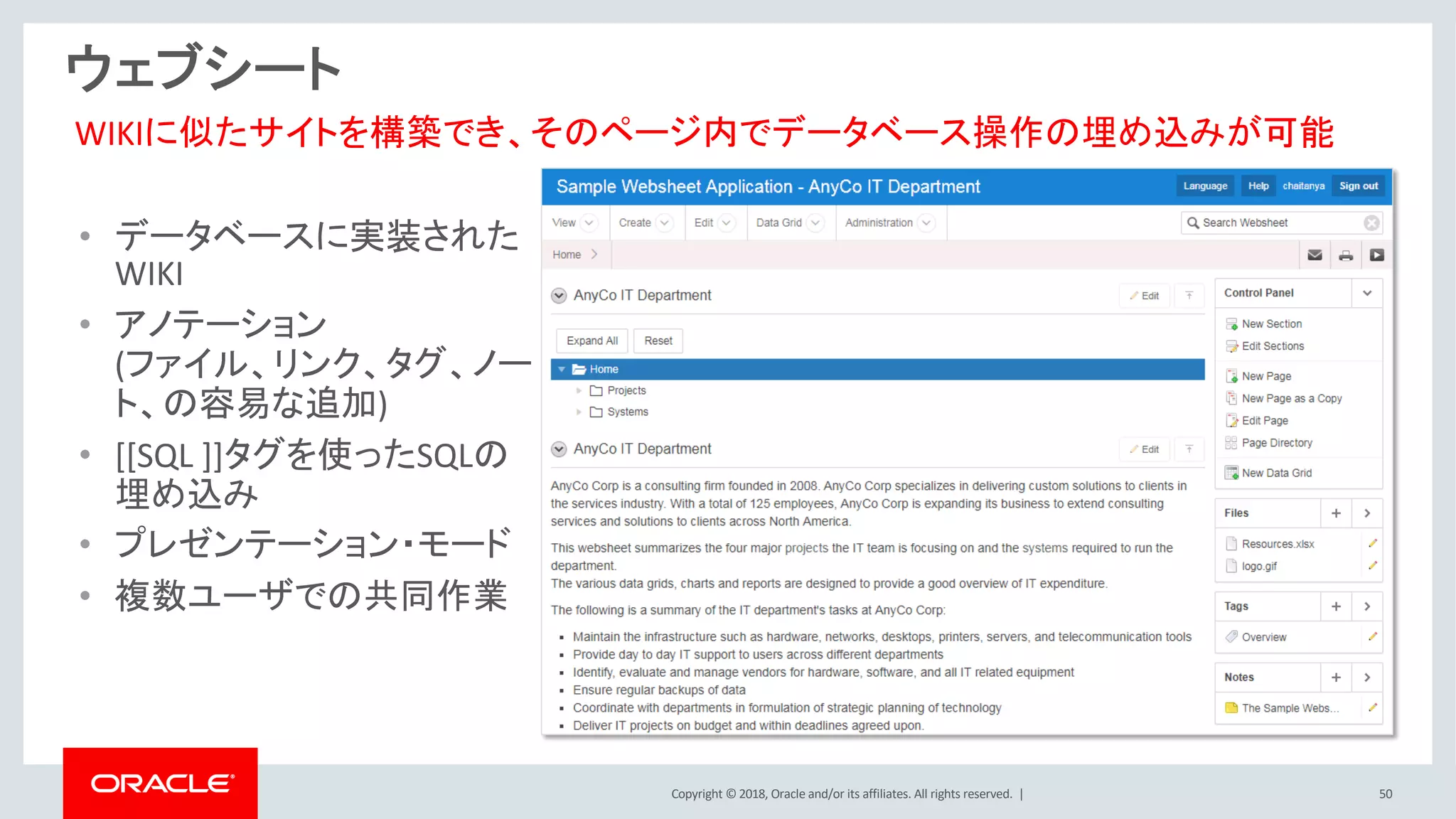Click the New Page as a Copy link
The height and width of the screenshot is (819, 1456).
[x=1292, y=399]
